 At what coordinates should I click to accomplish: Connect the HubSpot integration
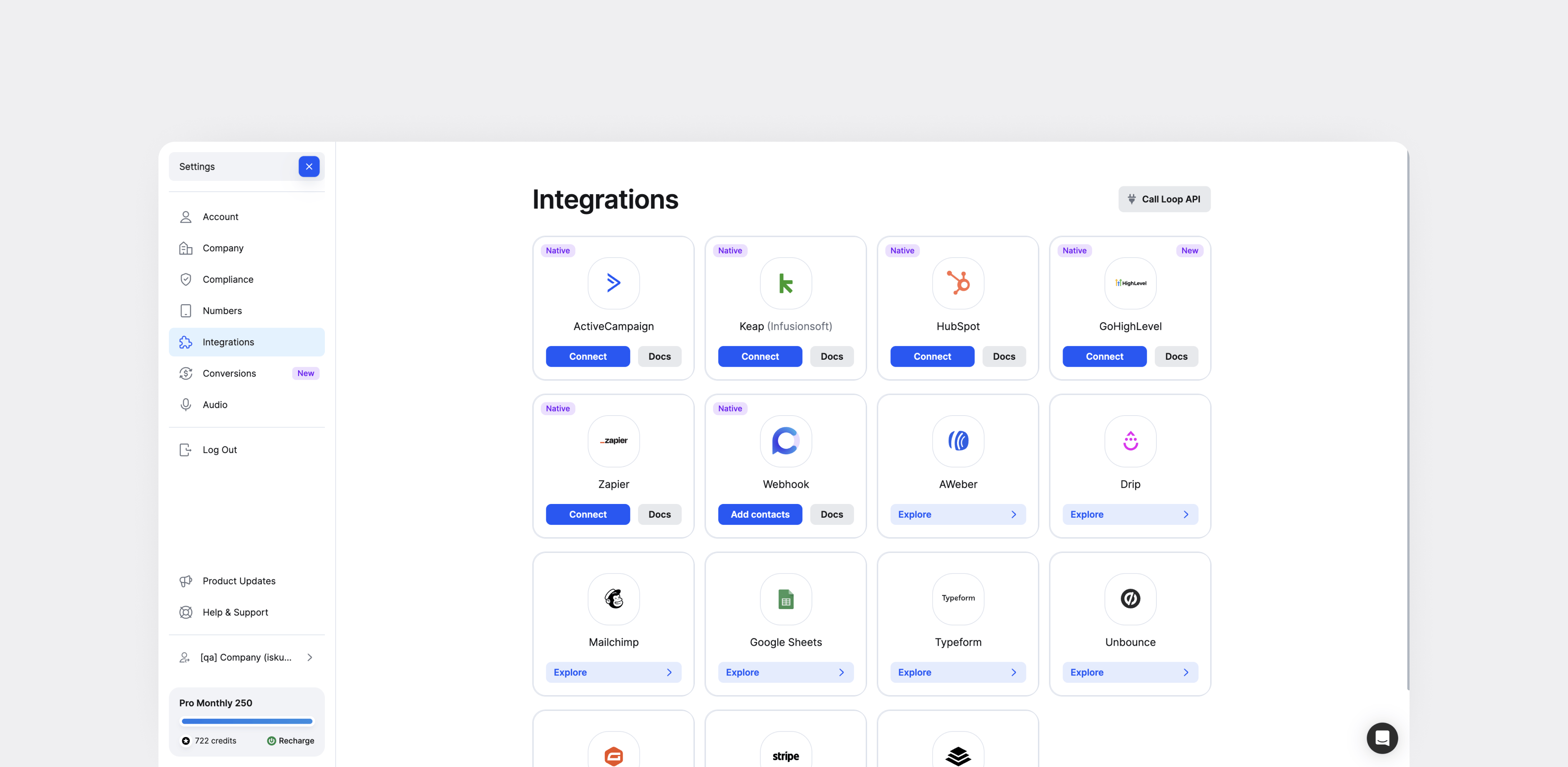932,356
